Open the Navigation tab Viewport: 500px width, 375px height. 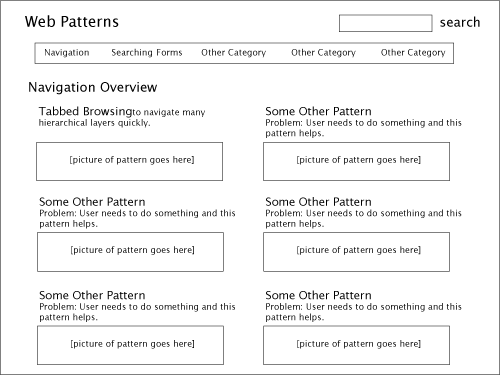(67, 53)
